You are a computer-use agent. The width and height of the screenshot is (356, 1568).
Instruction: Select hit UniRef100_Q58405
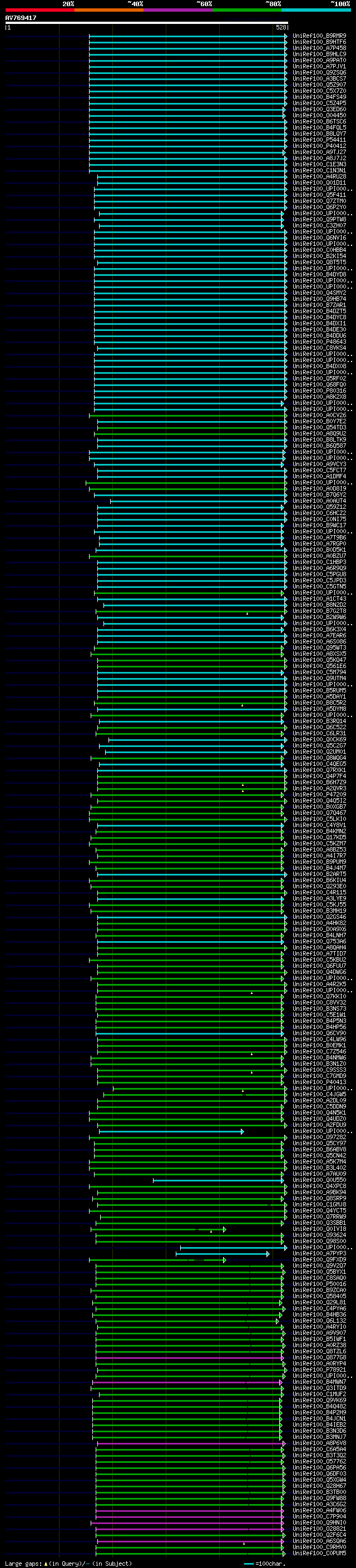coord(319,1296)
